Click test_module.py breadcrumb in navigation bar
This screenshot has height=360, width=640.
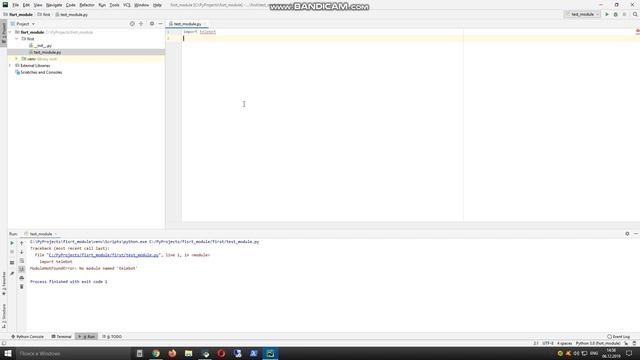(x=71, y=14)
